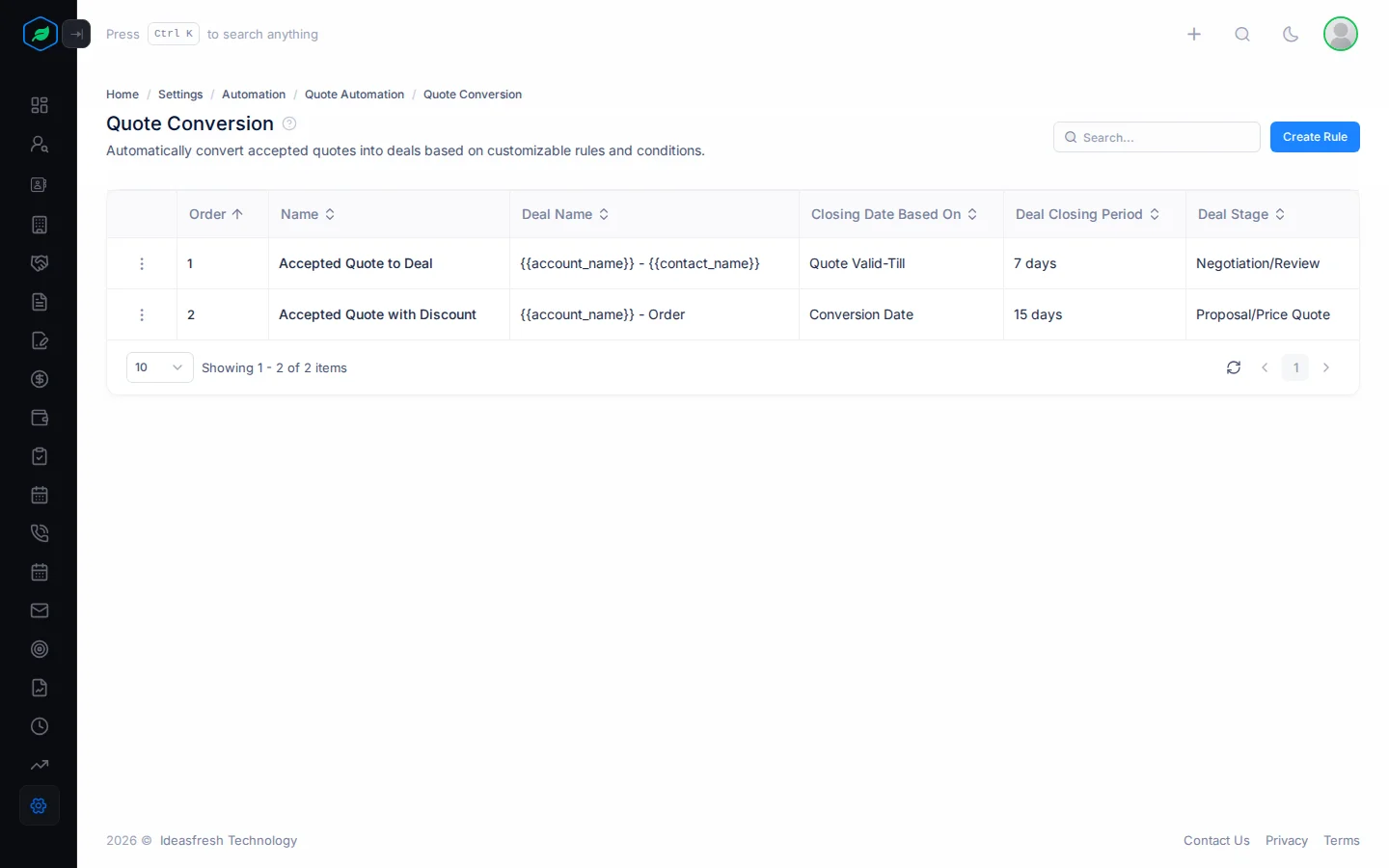Open the target goals sidebar icon

40,649
